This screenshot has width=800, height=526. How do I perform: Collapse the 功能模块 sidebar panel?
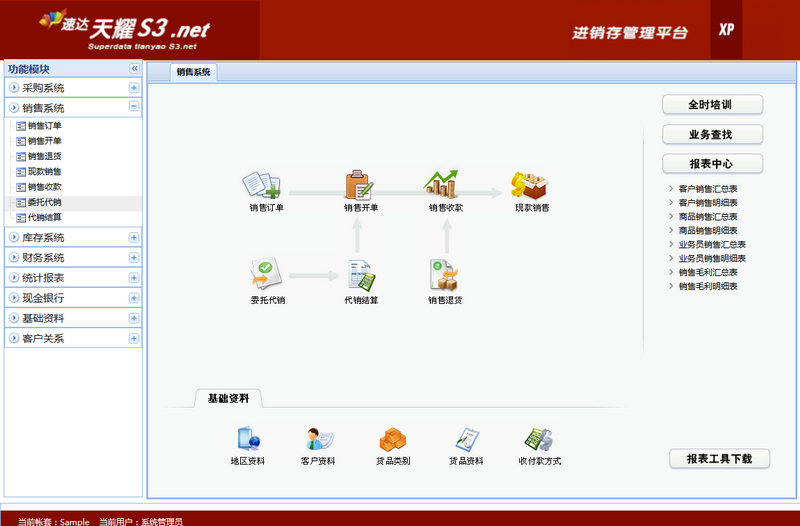pos(134,68)
